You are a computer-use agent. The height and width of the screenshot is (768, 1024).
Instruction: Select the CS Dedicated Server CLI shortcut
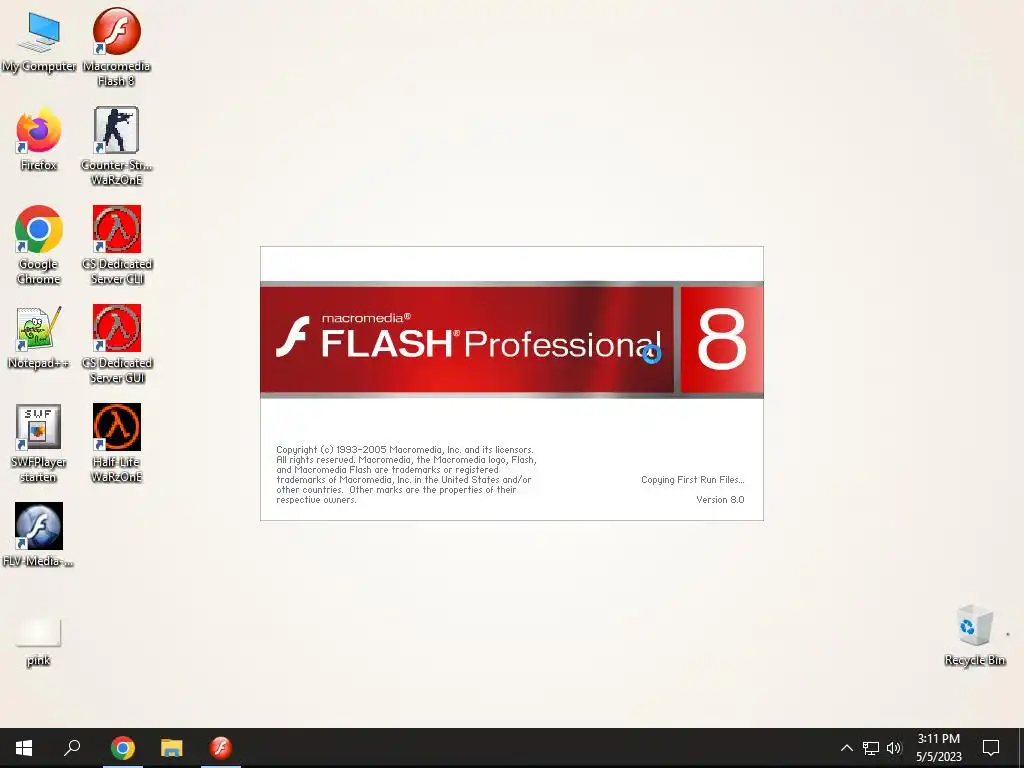pyautogui.click(x=116, y=245)
